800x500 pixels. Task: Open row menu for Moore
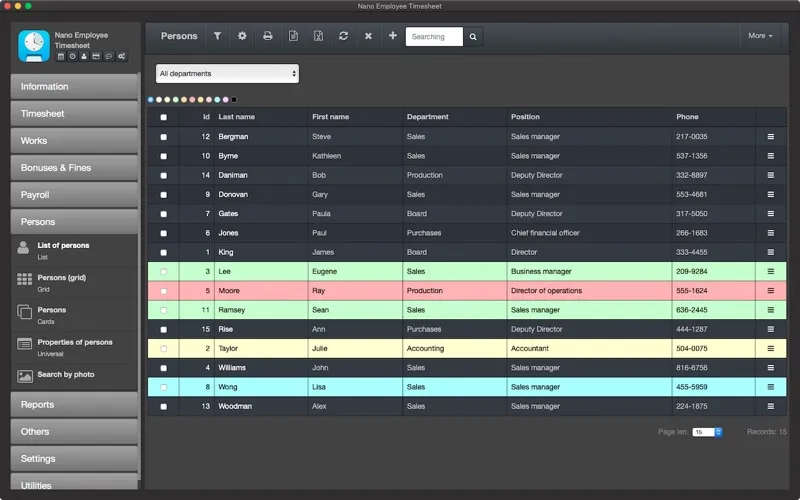click(770, 291)
